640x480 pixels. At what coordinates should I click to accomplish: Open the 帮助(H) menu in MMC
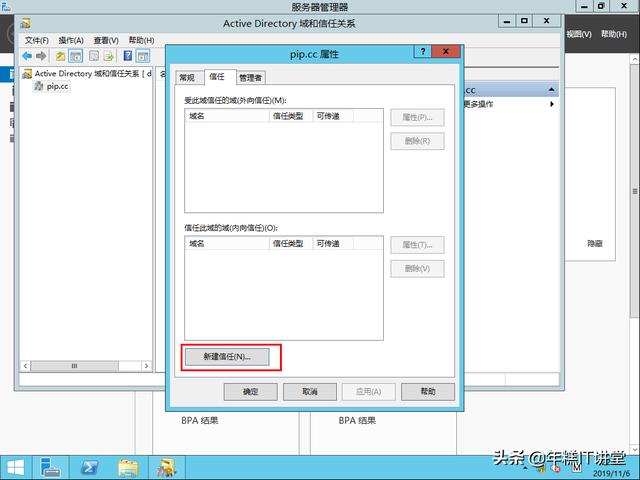[141, 40]
